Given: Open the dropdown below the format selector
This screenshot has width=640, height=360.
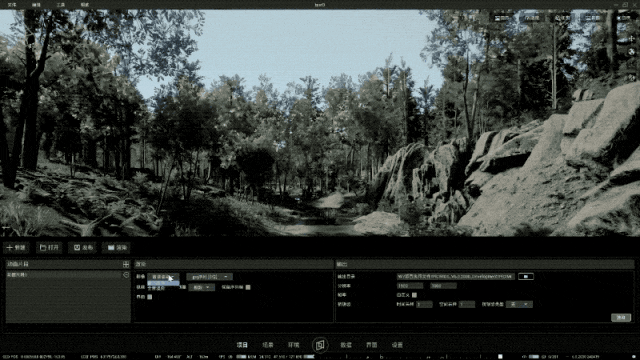Looking at the screenshot, I should pyautogui.click(x=202, y=287).
